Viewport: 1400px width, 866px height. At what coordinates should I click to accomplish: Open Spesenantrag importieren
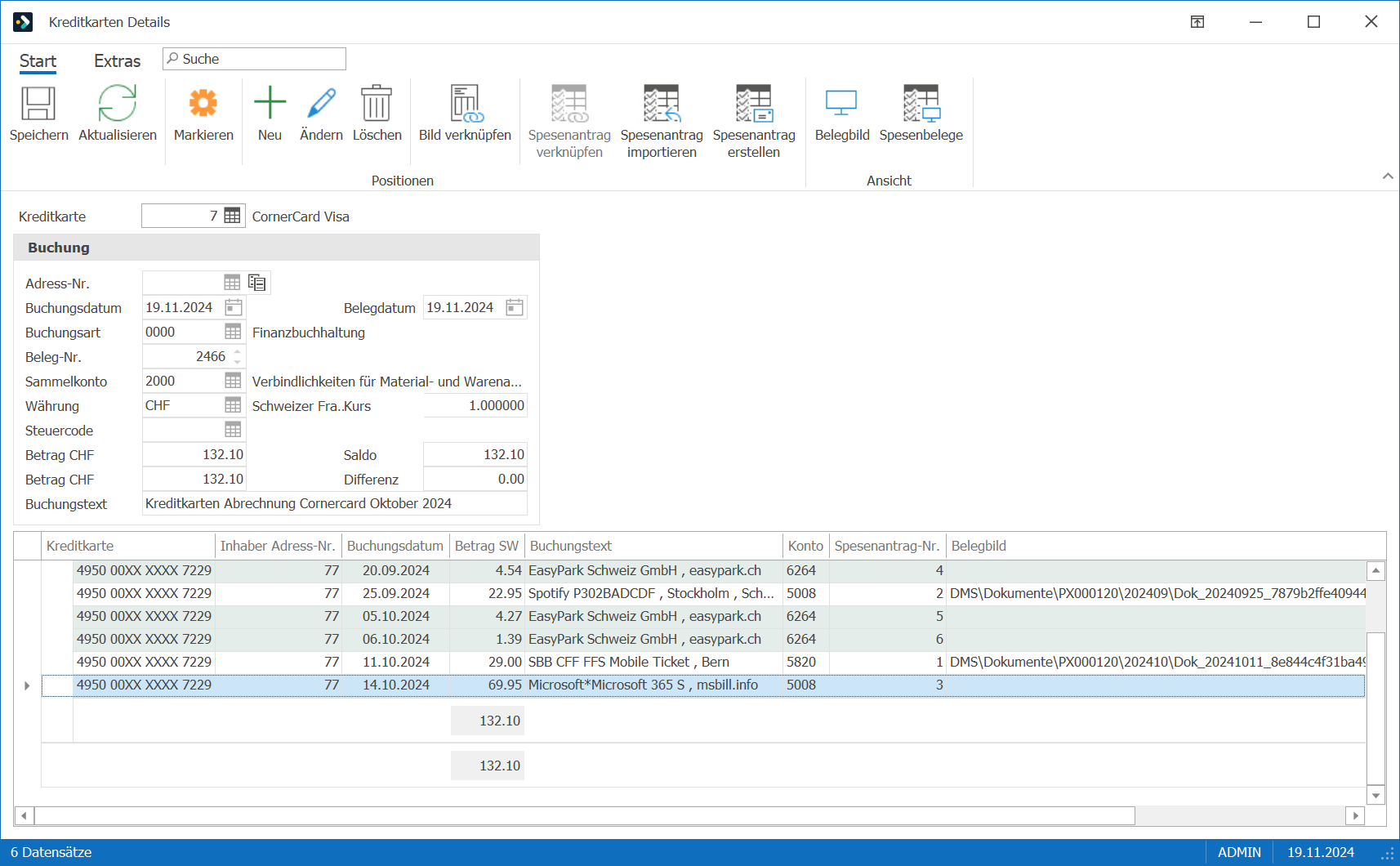[662, 104]
